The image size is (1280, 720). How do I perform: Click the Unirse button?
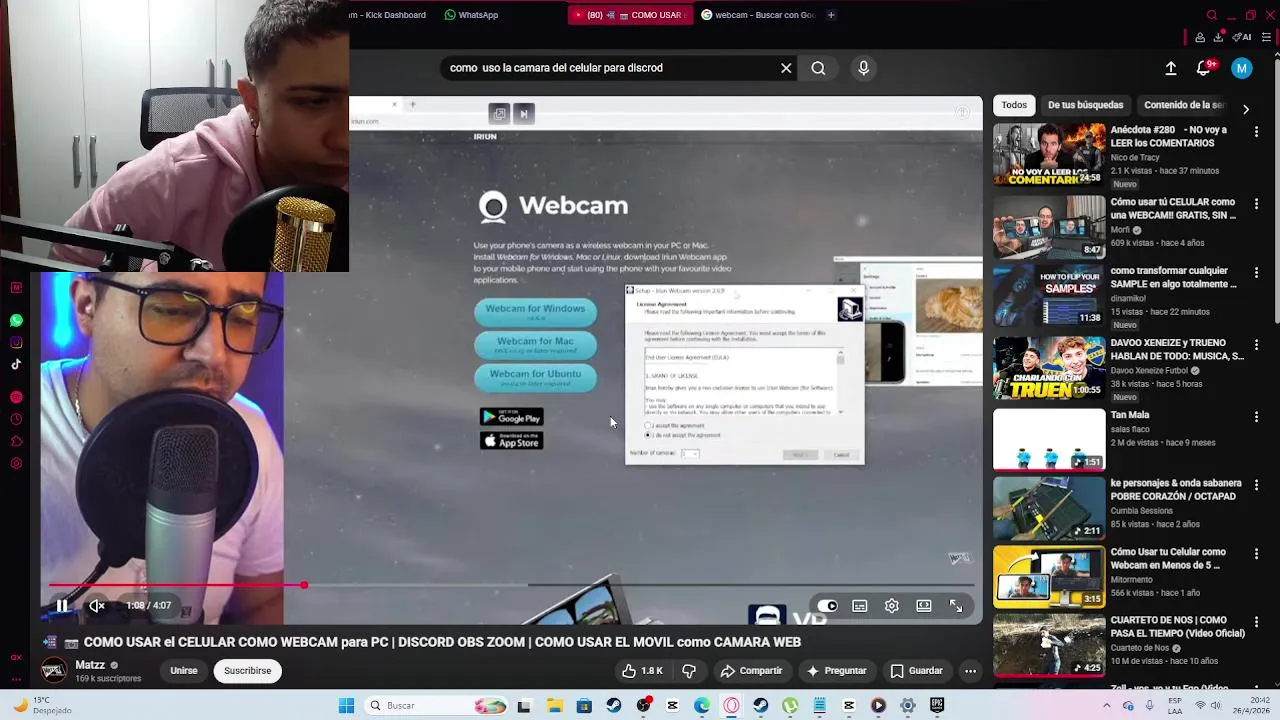pyautogui.click(x=184, y=671)
